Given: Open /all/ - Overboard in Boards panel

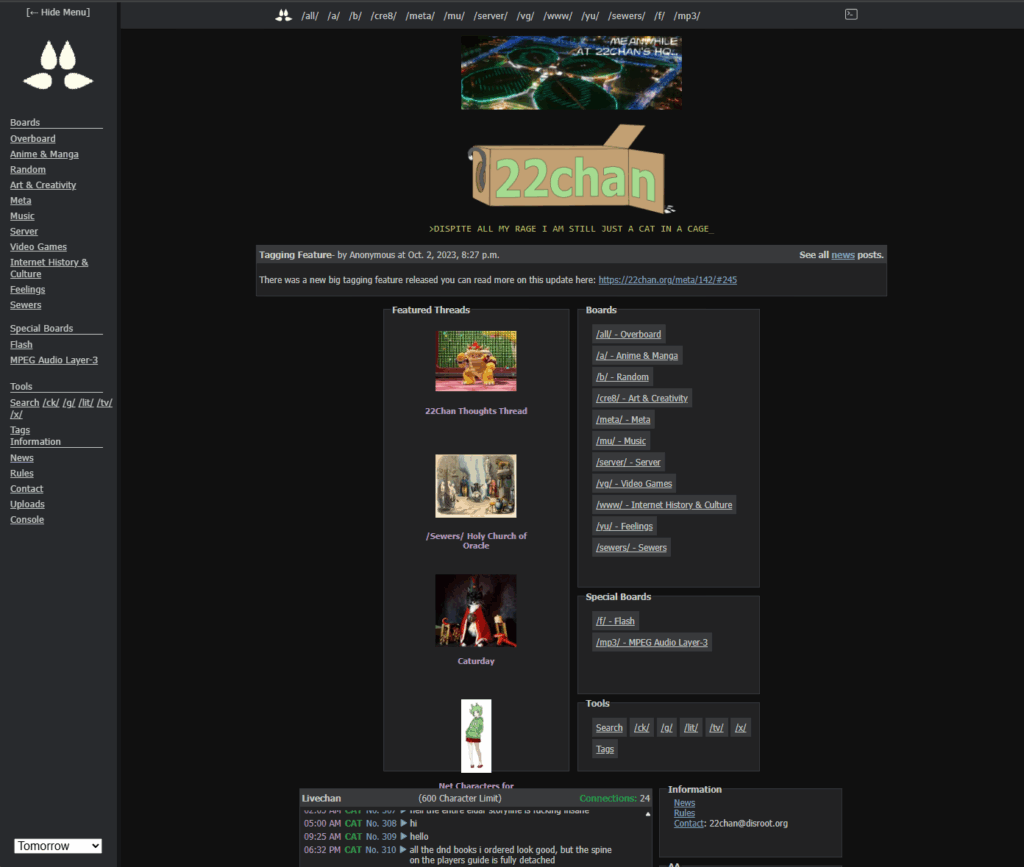Looking at the screenshot, I should click(628, 334).
